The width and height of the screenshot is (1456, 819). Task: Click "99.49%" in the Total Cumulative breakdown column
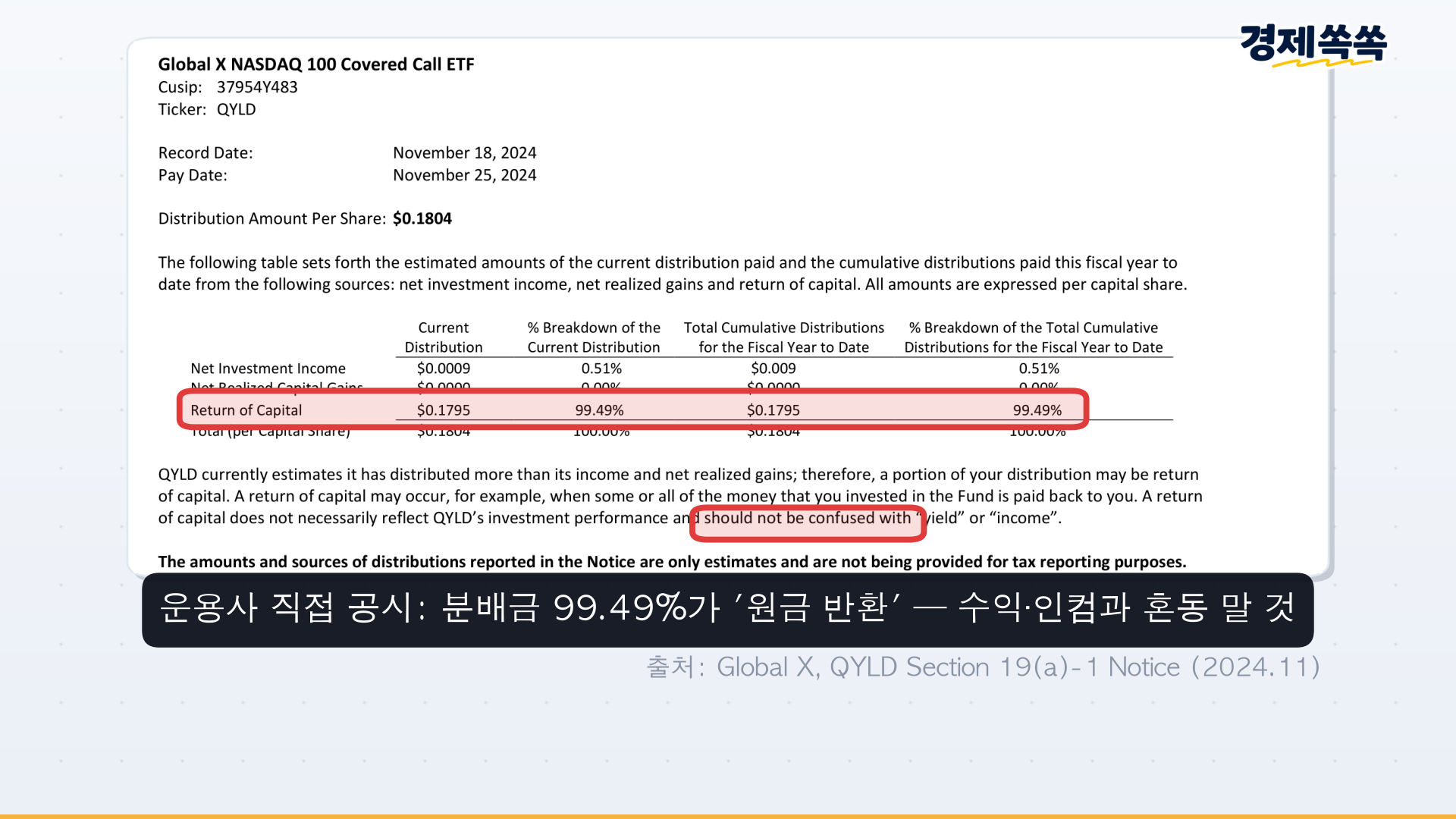tap(1037, 410)
